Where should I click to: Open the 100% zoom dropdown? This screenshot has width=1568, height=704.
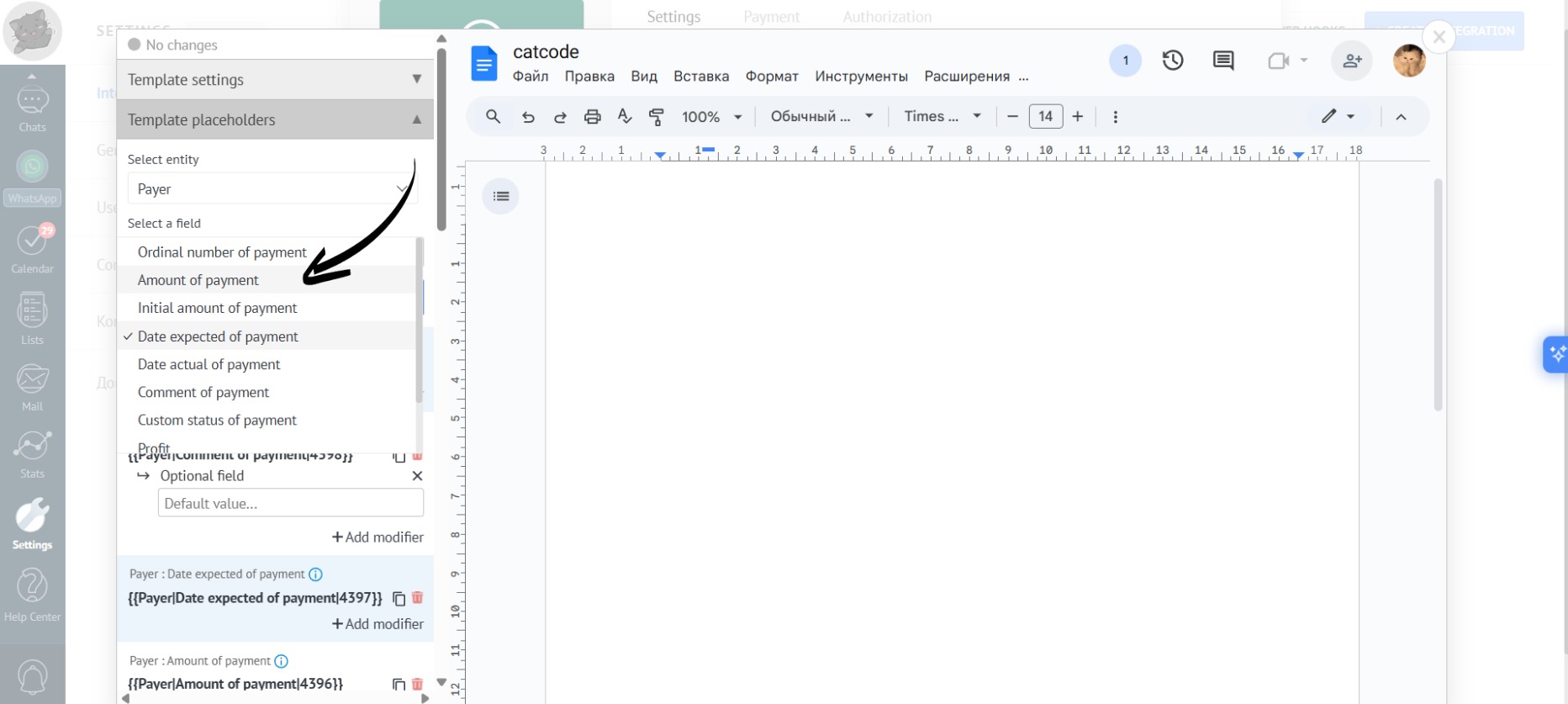(711, 117)
